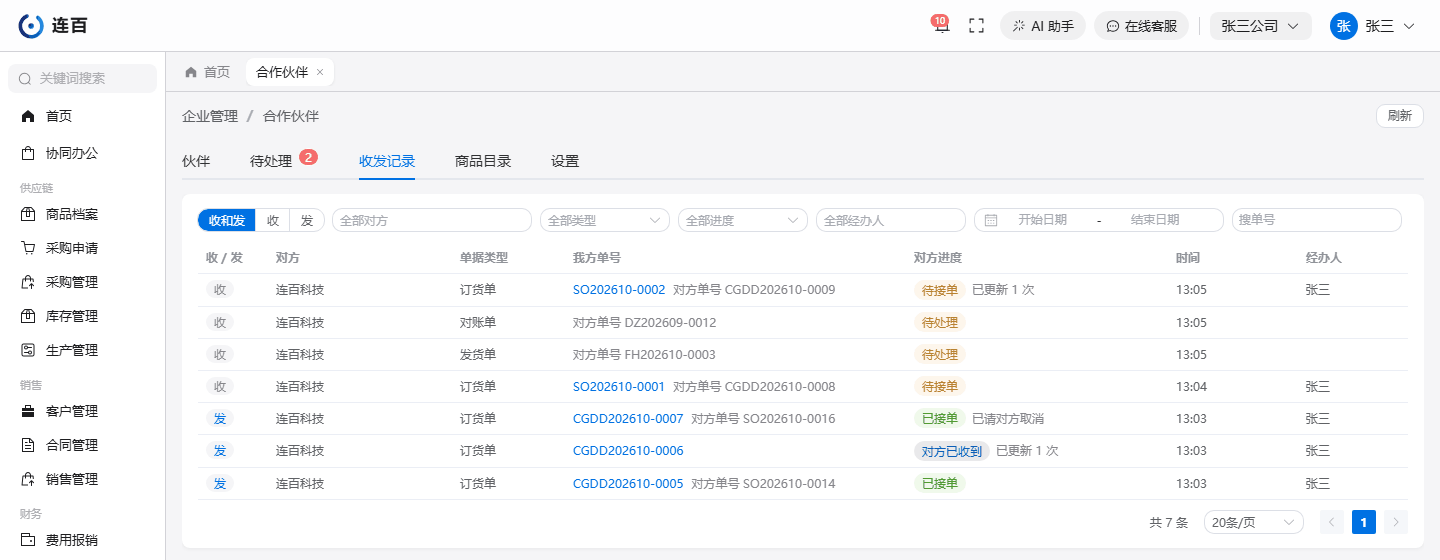The width and height of the screenshot is (1440, 560).
Task: Click the search magnifier icon in sidebar
Action: (x=26, y=78)
